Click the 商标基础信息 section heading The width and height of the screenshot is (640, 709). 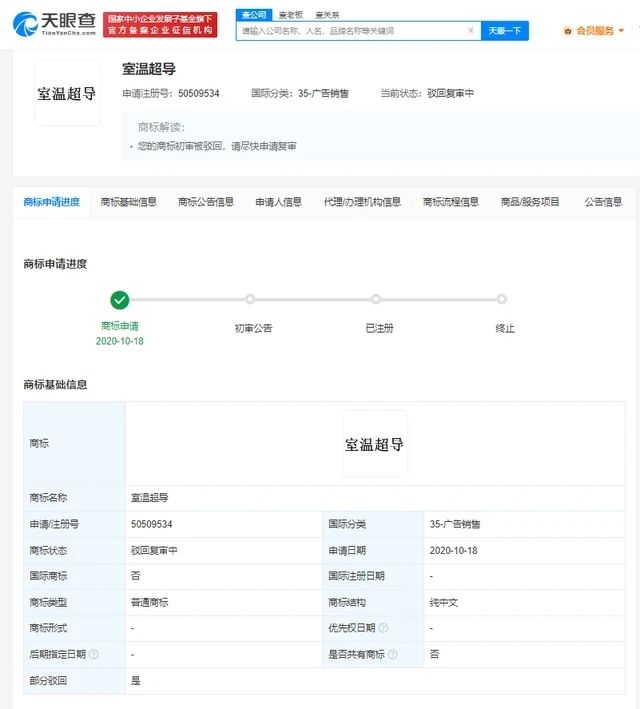point(55,384)
